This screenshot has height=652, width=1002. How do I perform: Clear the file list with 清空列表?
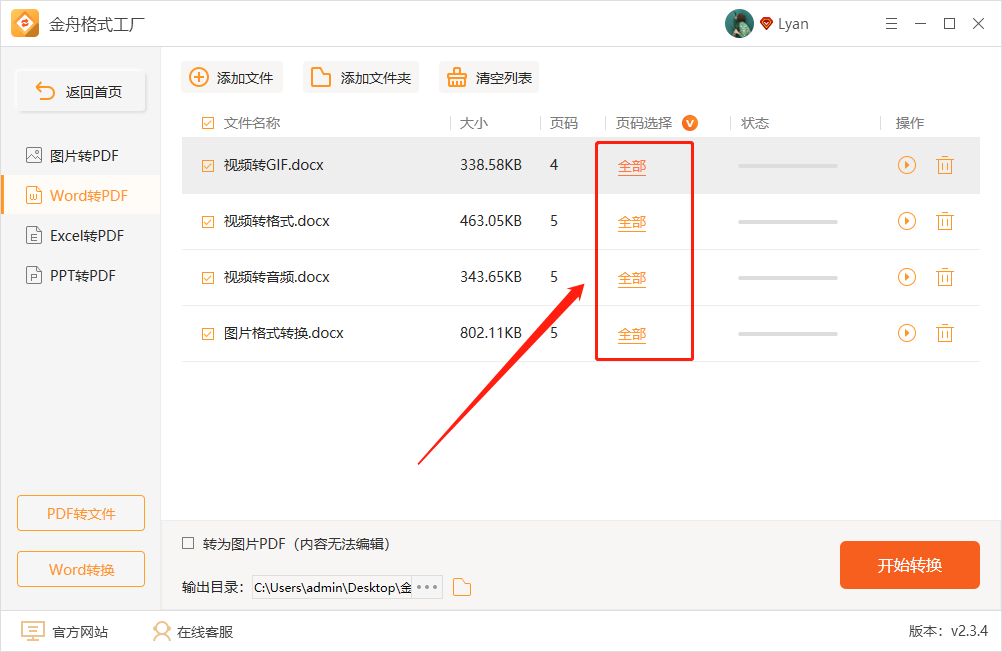[x=488, y=76]
